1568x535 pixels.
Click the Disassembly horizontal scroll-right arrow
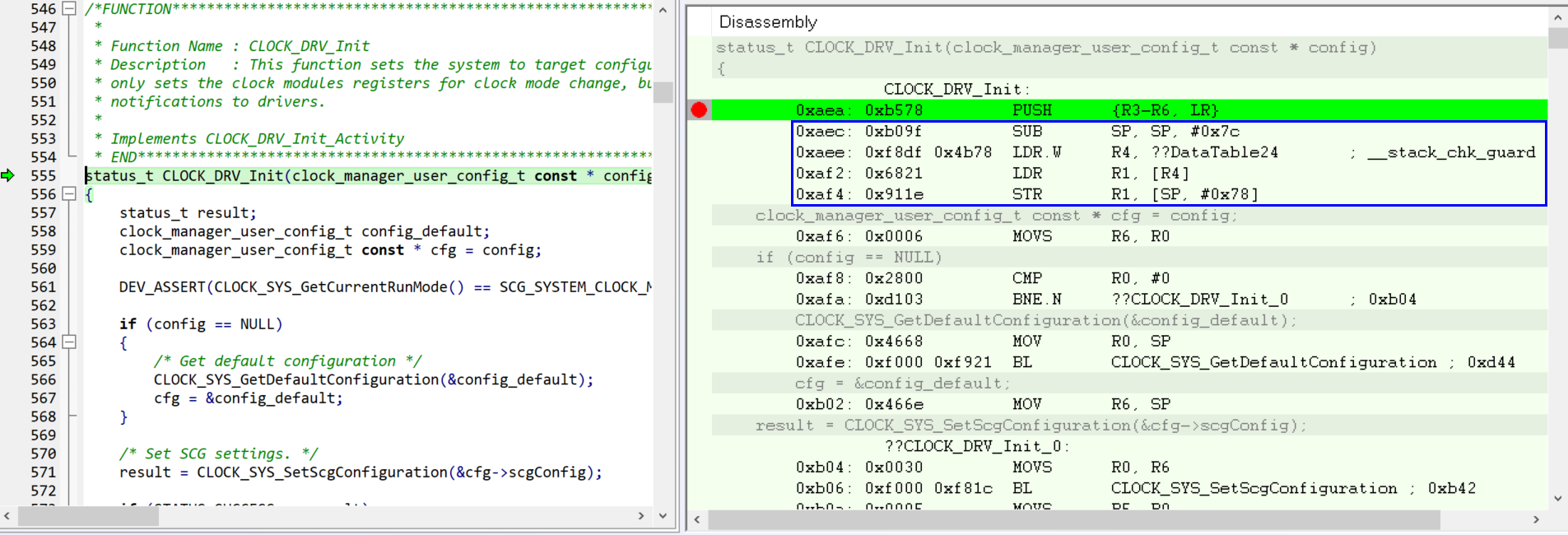coord(1536,519)
